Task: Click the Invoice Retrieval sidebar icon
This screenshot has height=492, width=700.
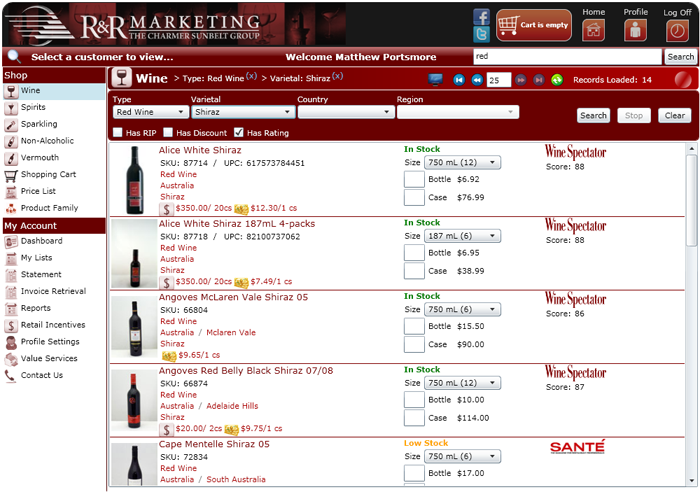Action: pyautogui.click(x=11, y=292)
